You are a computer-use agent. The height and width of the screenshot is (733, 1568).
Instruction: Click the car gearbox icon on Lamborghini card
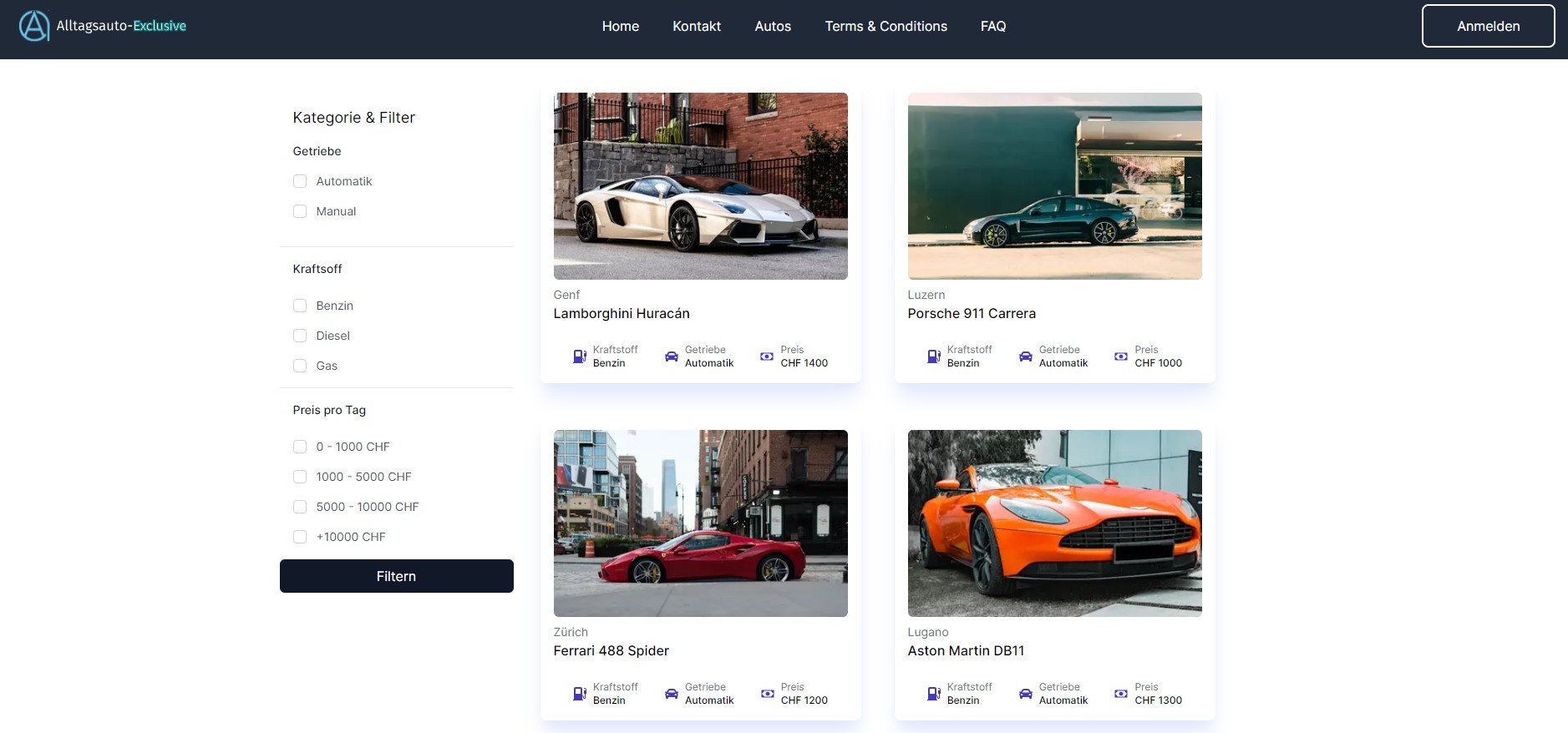point(671,356)
